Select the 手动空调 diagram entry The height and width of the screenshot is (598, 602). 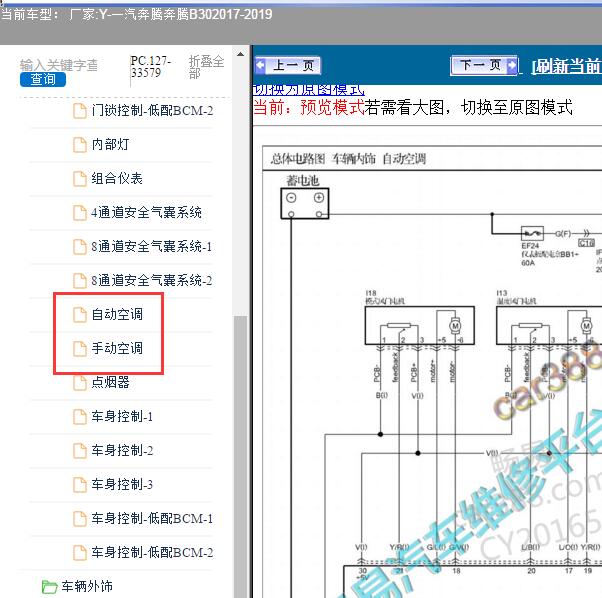(117, 348)
